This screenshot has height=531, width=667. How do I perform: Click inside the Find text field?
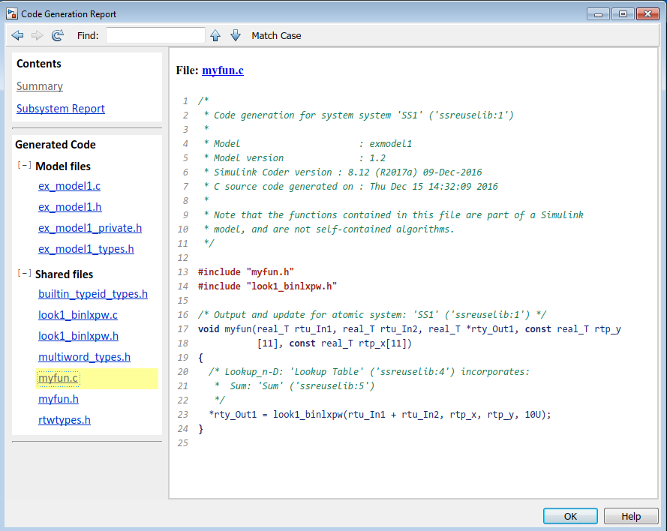pos(156,35)
